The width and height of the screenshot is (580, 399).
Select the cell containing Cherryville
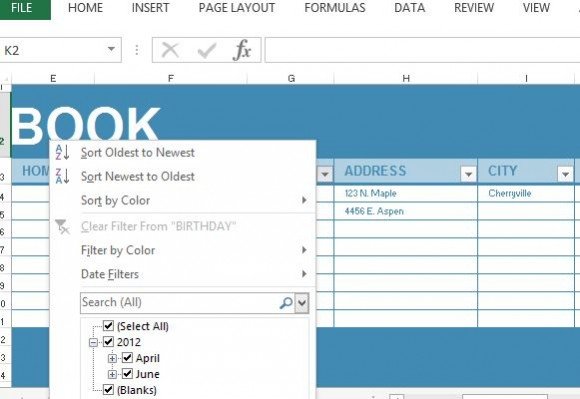[x=526, y=193]
